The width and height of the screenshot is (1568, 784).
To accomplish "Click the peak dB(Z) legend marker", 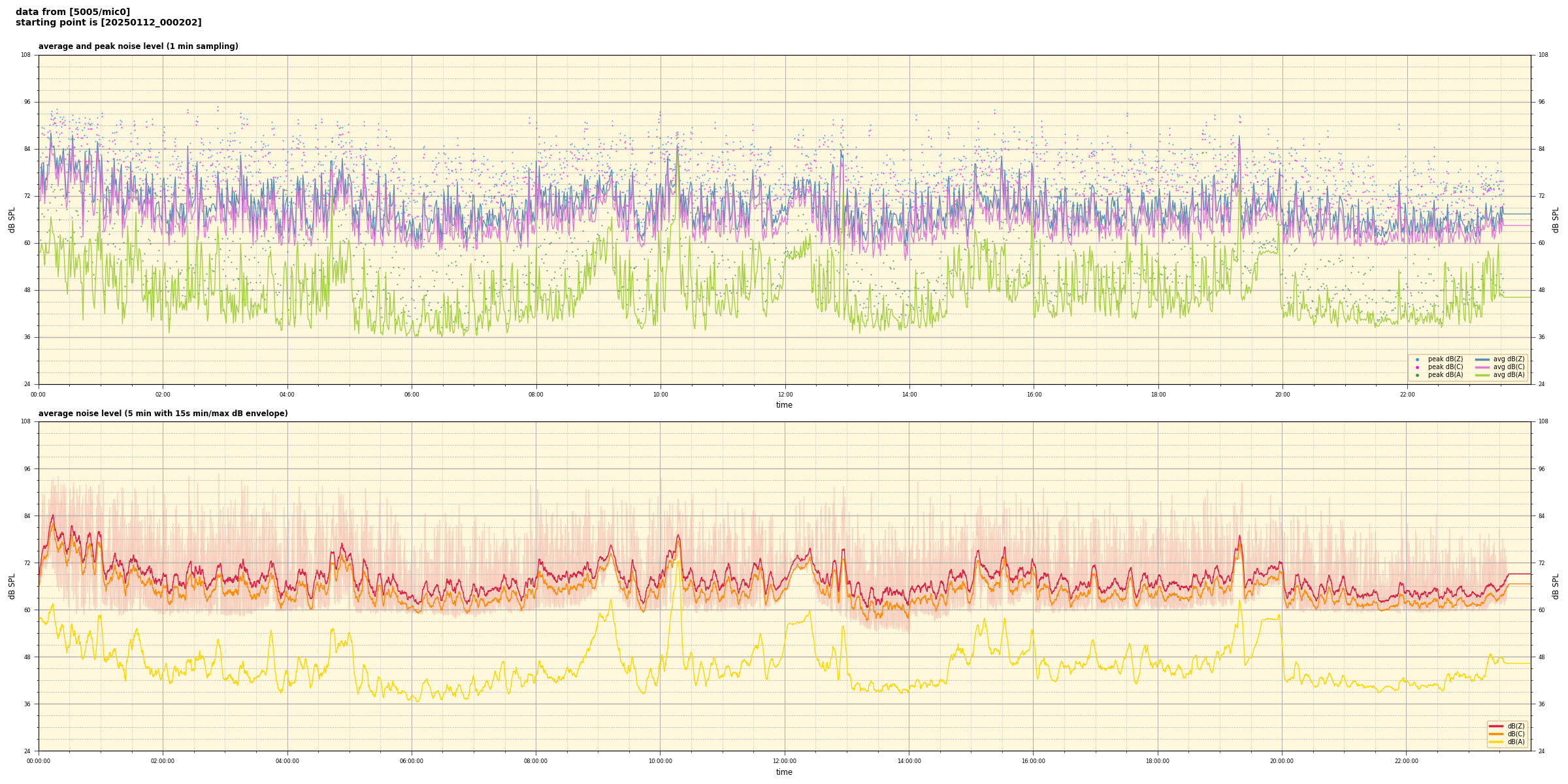I will (x=1417, y=359).
